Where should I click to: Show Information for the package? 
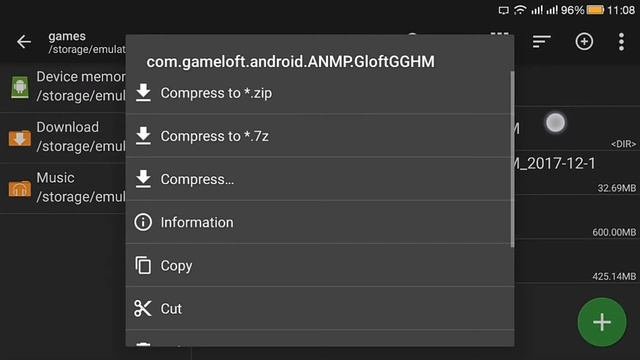320,222
